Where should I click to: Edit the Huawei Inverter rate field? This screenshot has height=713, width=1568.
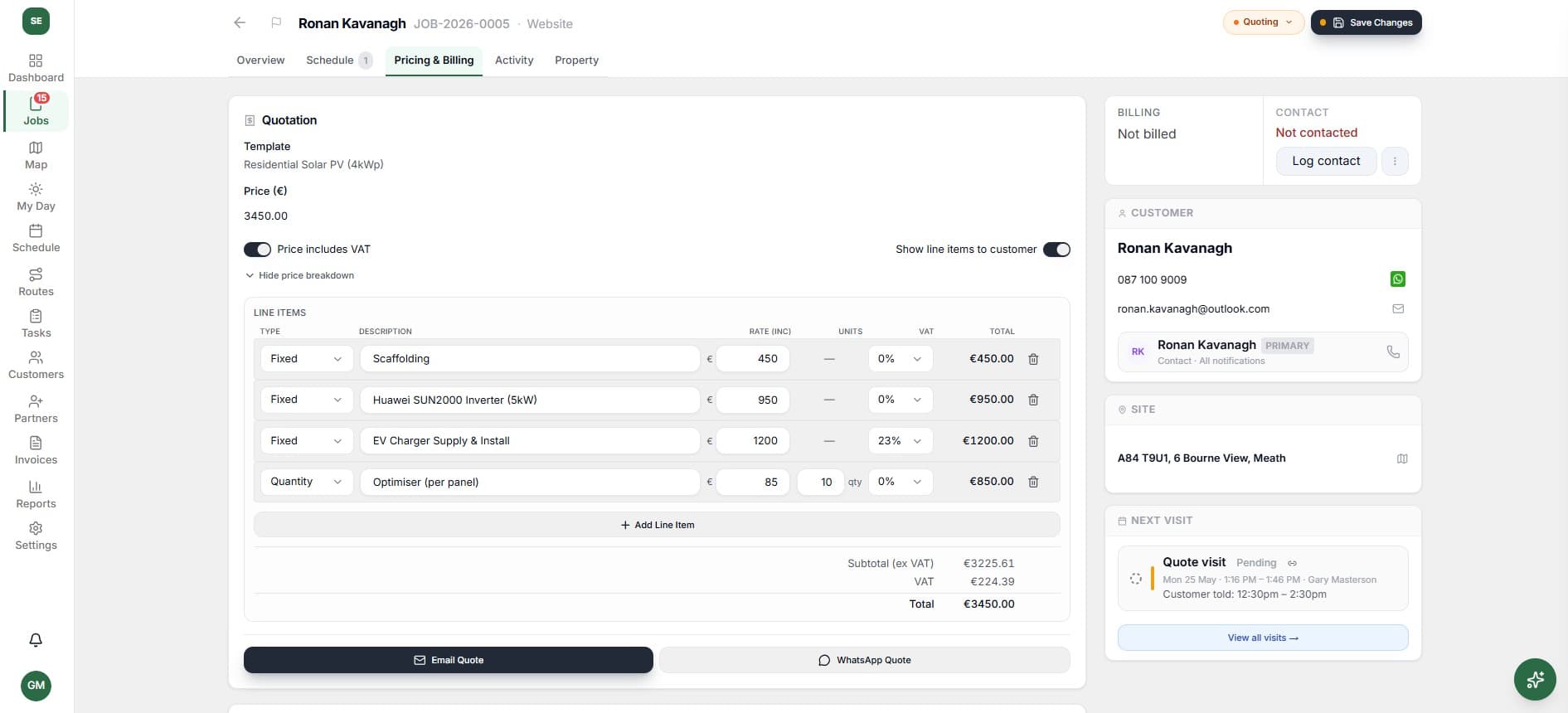coord(753,400)
